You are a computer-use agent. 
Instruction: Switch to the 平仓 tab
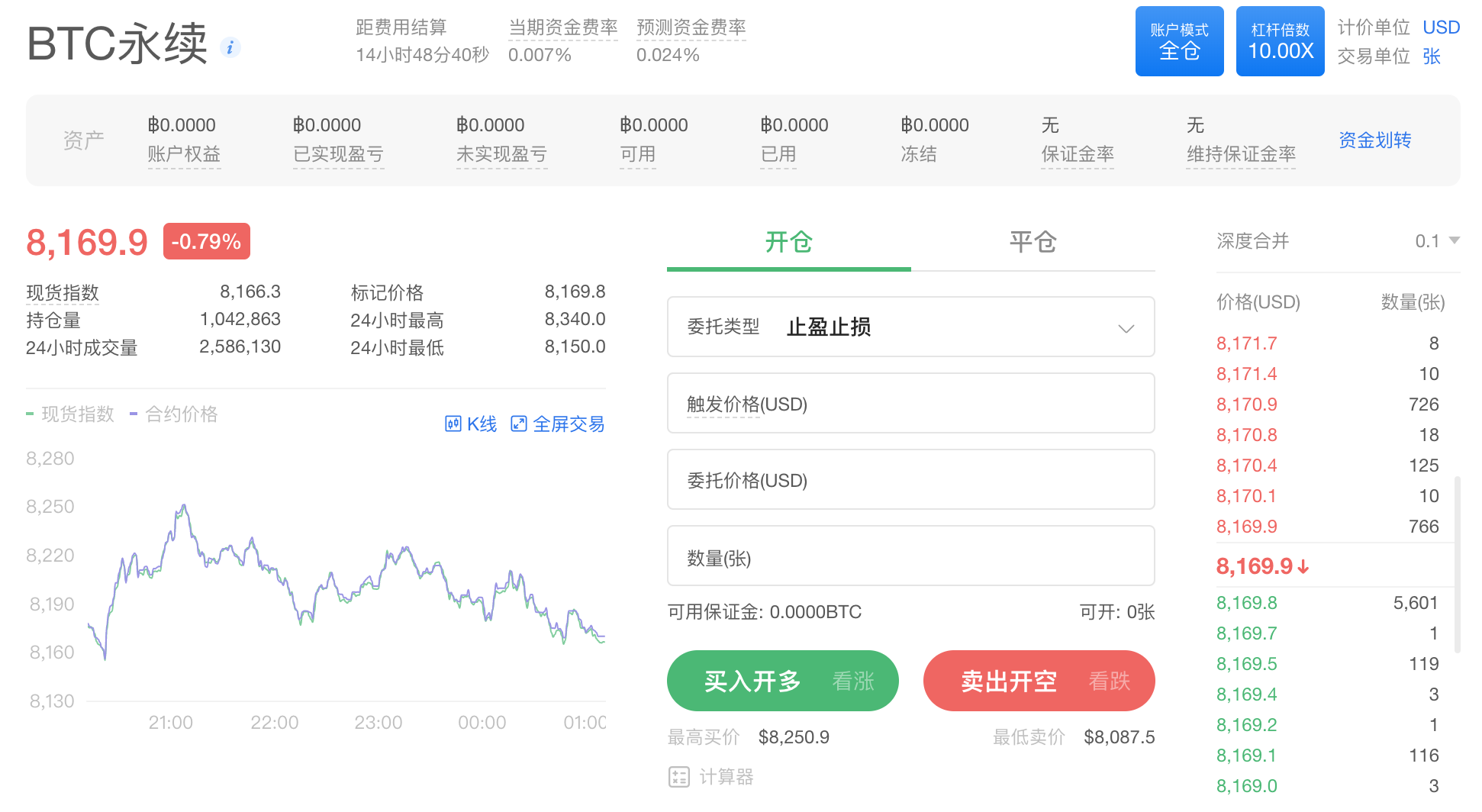(1033, 243)
